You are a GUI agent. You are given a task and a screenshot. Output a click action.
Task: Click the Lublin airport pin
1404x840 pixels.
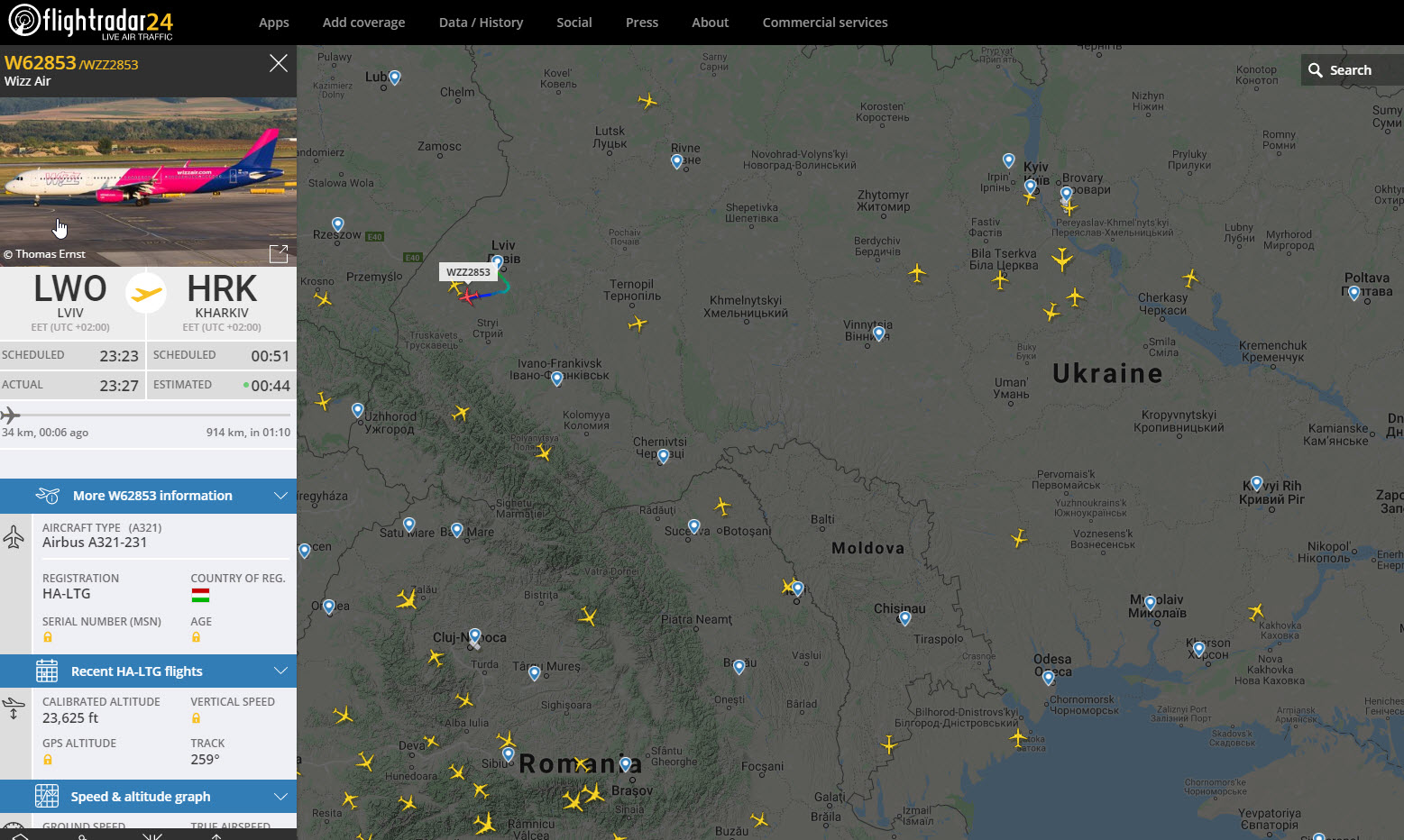coord(394,78)
